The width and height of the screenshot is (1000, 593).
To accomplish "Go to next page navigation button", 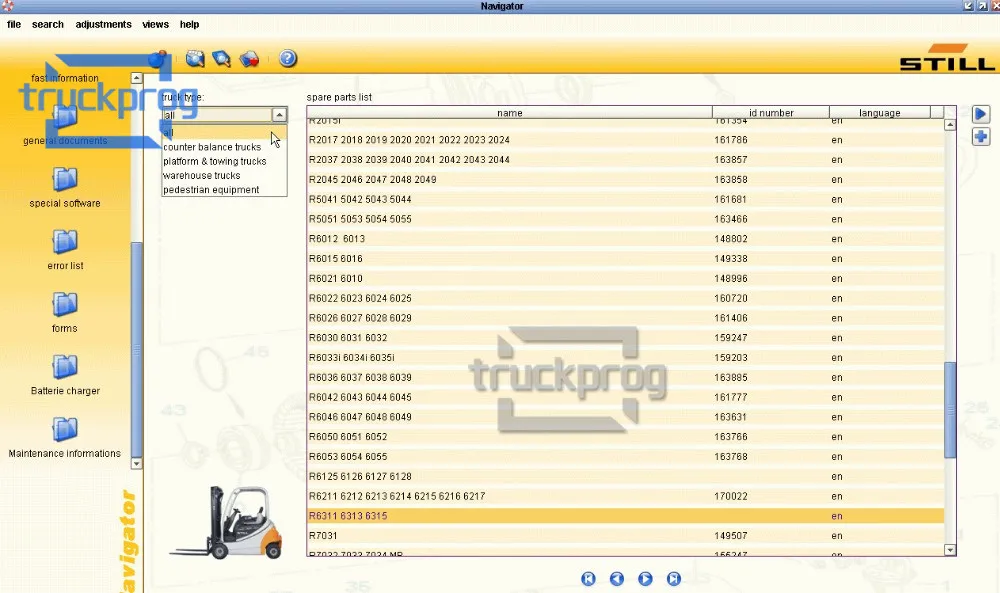I will pyautogui.click(x=645, y=578).
